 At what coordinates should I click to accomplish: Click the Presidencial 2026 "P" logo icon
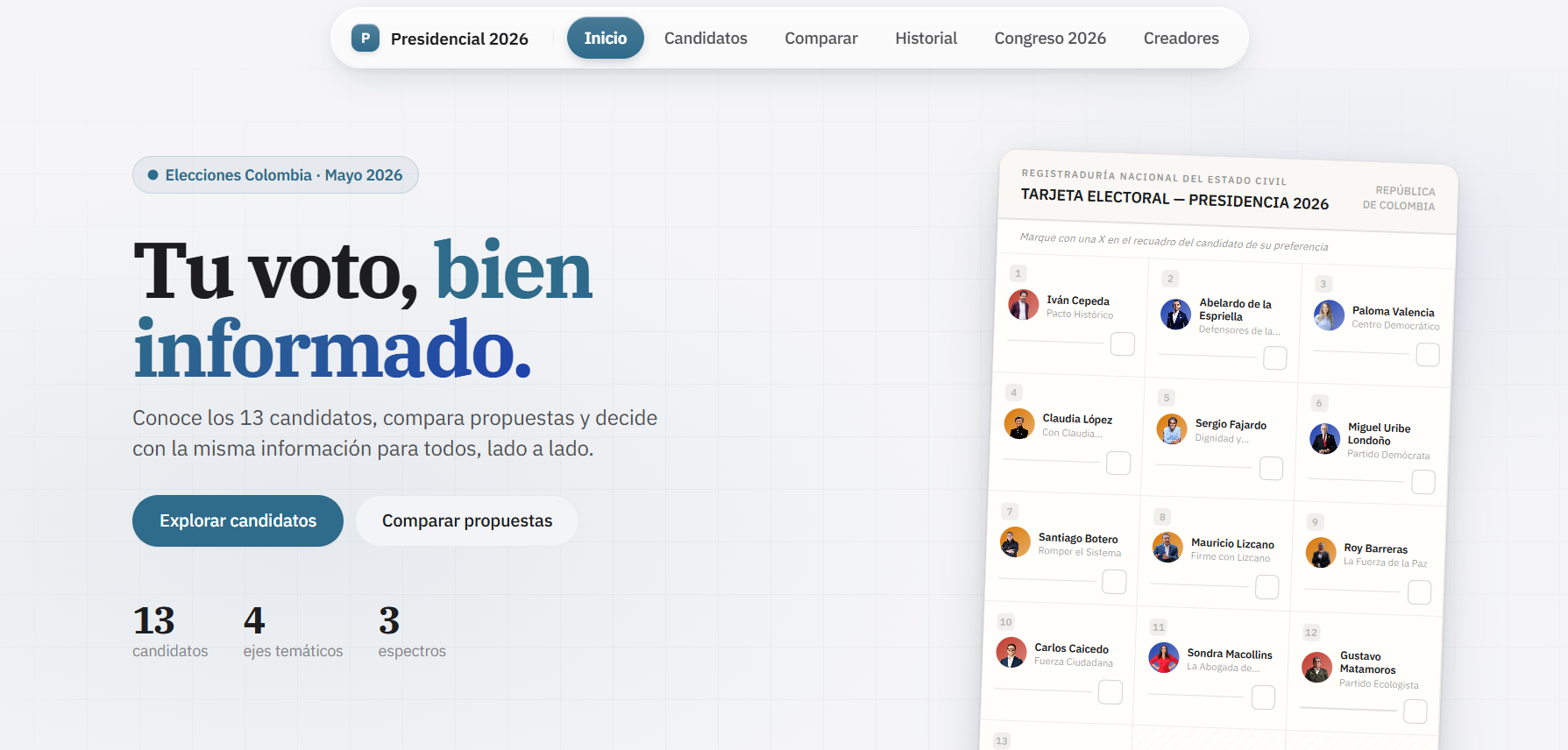coord(365,39)
